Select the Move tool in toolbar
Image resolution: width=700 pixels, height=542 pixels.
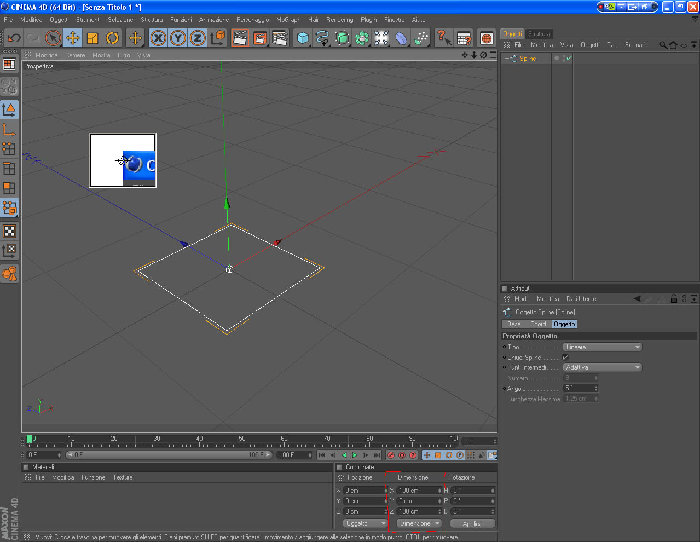(72, 38)
